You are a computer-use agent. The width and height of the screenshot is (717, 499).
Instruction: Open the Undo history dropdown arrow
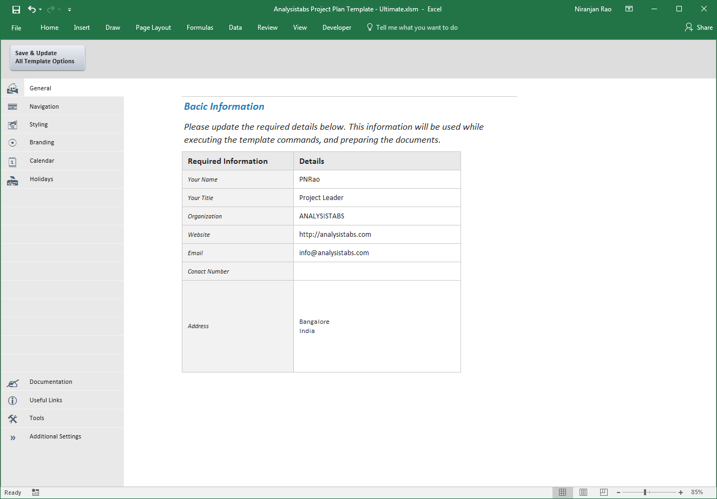point(40,10)
